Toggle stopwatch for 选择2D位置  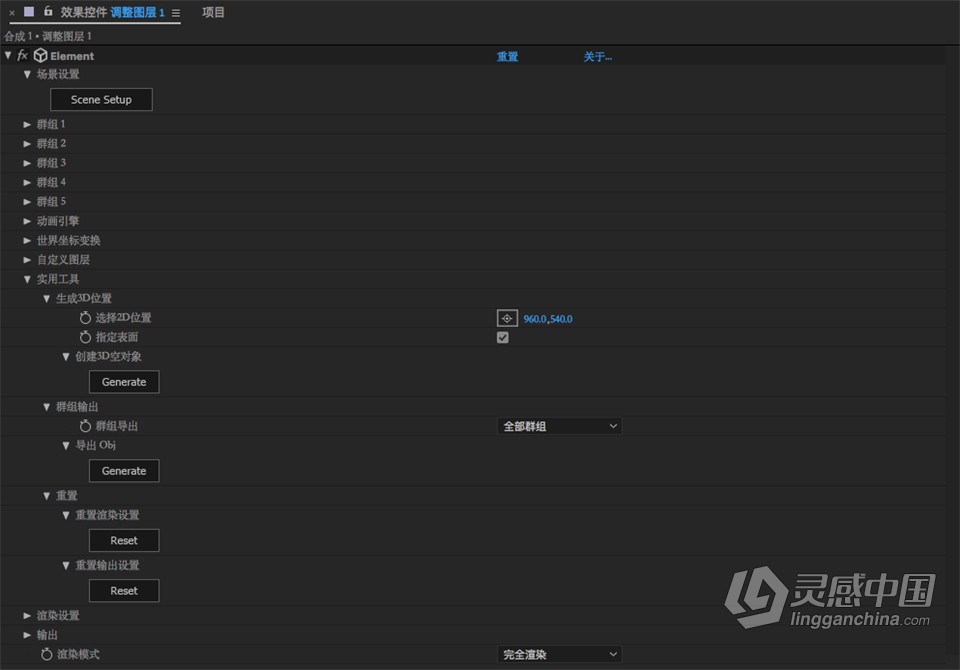tap(85, 318)
